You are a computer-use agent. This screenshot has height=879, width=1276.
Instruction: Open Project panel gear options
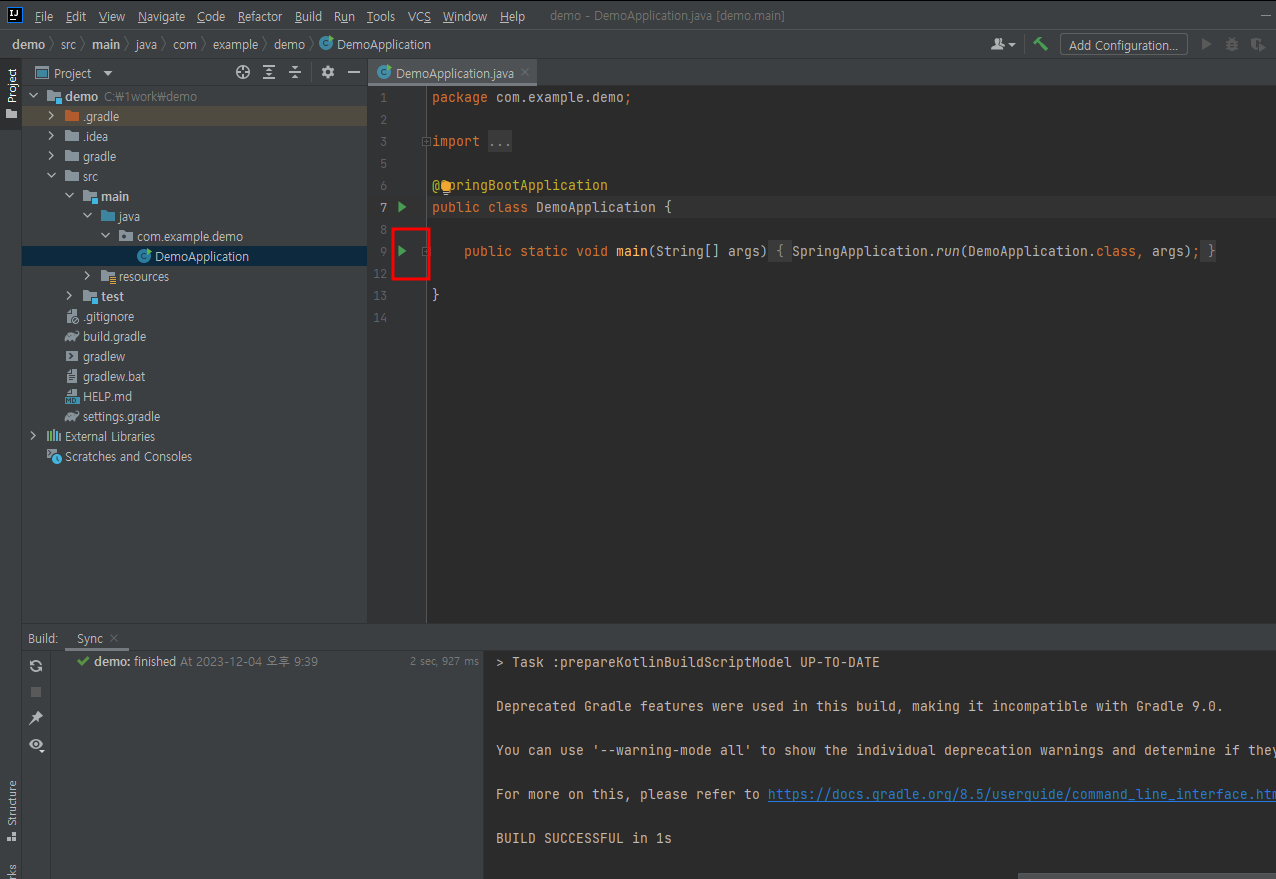click(328, 73)
